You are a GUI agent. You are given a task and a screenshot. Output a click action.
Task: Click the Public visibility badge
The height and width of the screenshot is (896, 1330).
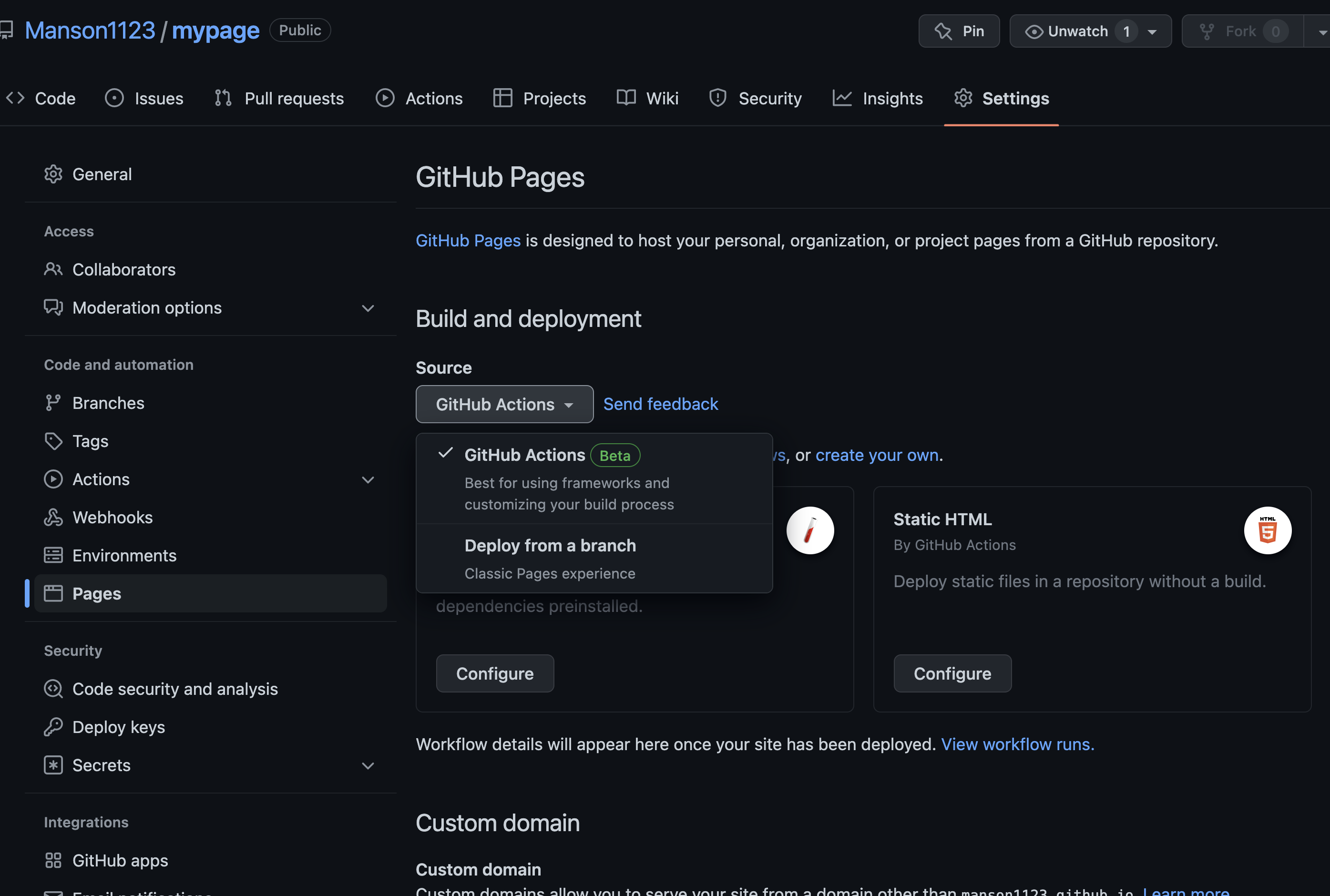300,31
